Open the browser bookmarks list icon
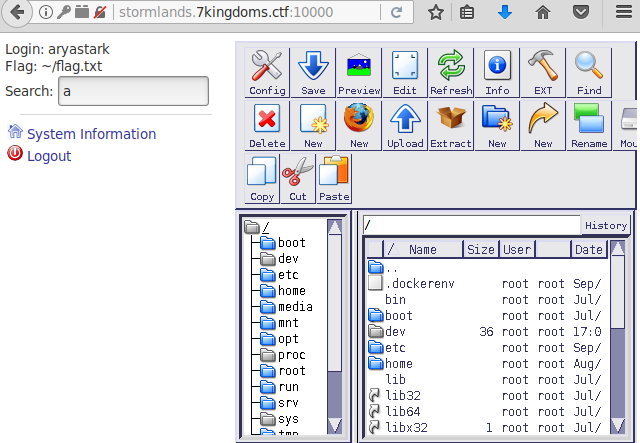640x443 pixels. pos(467,13)
